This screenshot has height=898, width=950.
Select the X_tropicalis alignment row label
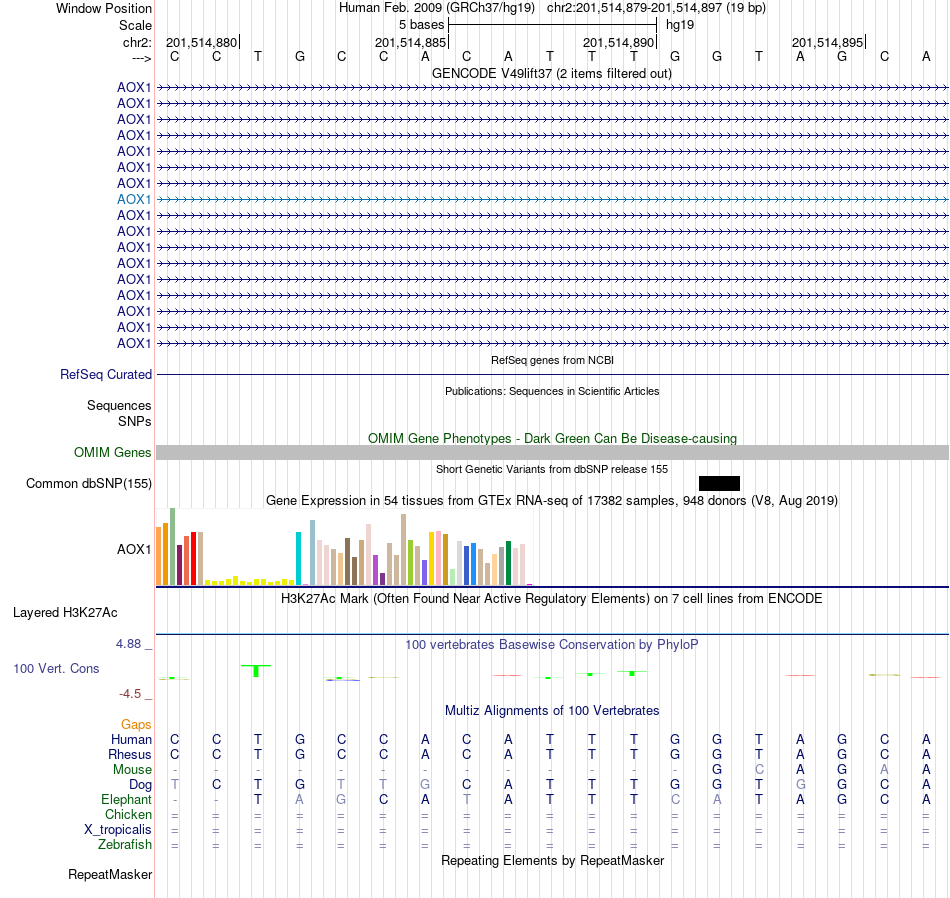coord(118,830)
